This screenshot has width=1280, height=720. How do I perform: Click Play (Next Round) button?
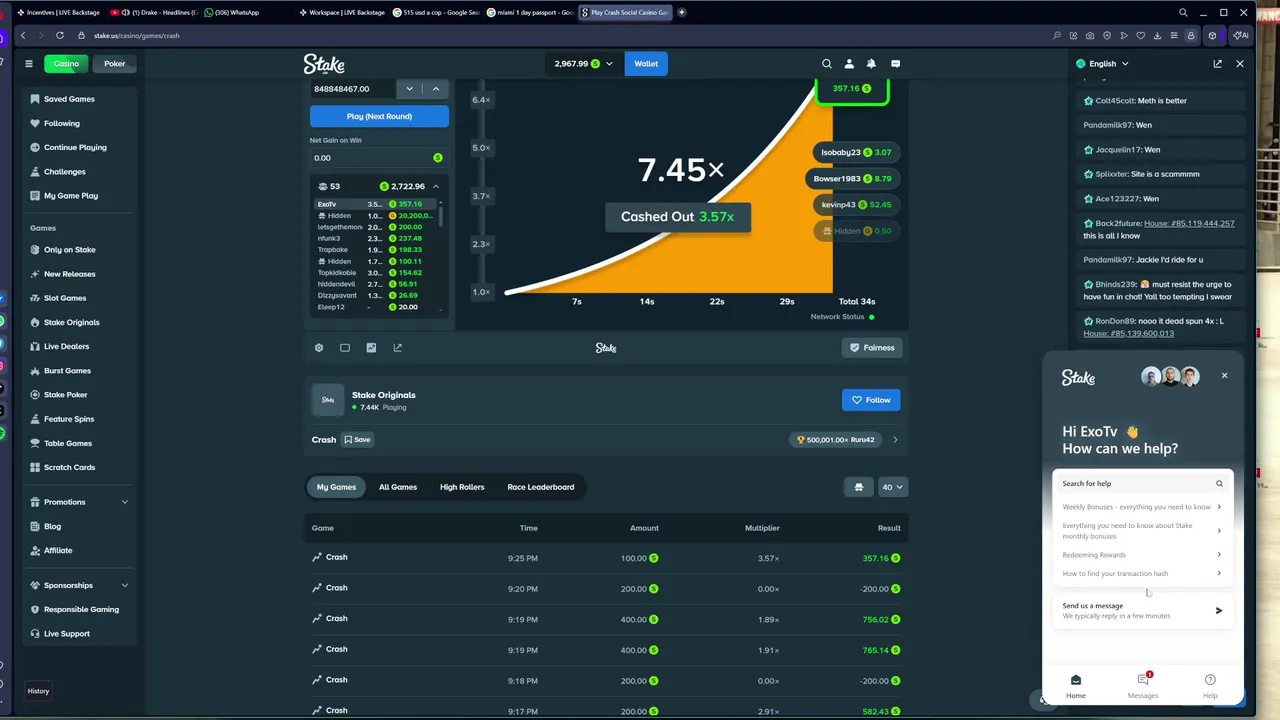(x=379, y=117)
